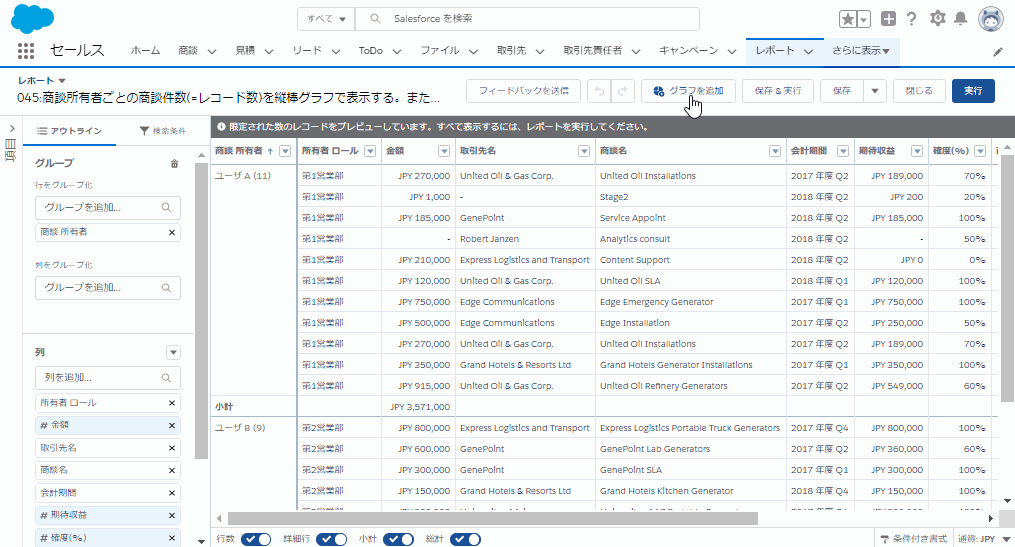
Task: Go to the ホーム nav tab
Action: 145,50
